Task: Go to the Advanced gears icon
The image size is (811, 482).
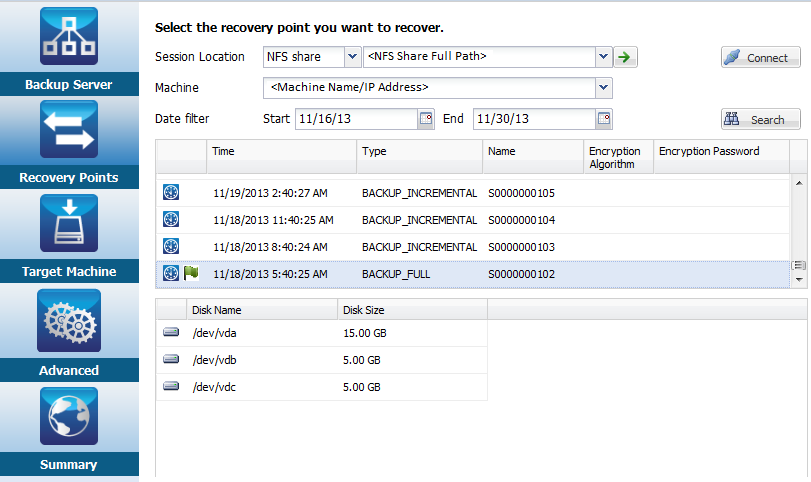Action: pos(68,320)
